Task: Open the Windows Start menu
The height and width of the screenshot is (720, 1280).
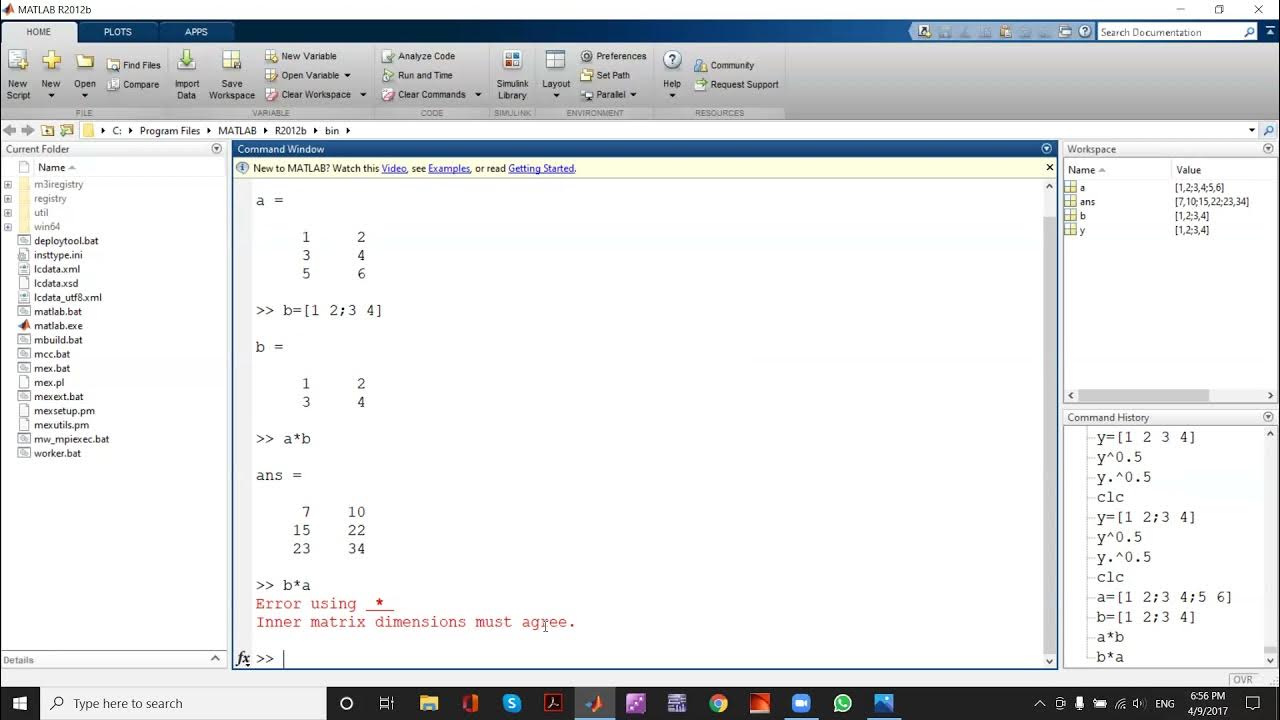Action: point(19,703)
